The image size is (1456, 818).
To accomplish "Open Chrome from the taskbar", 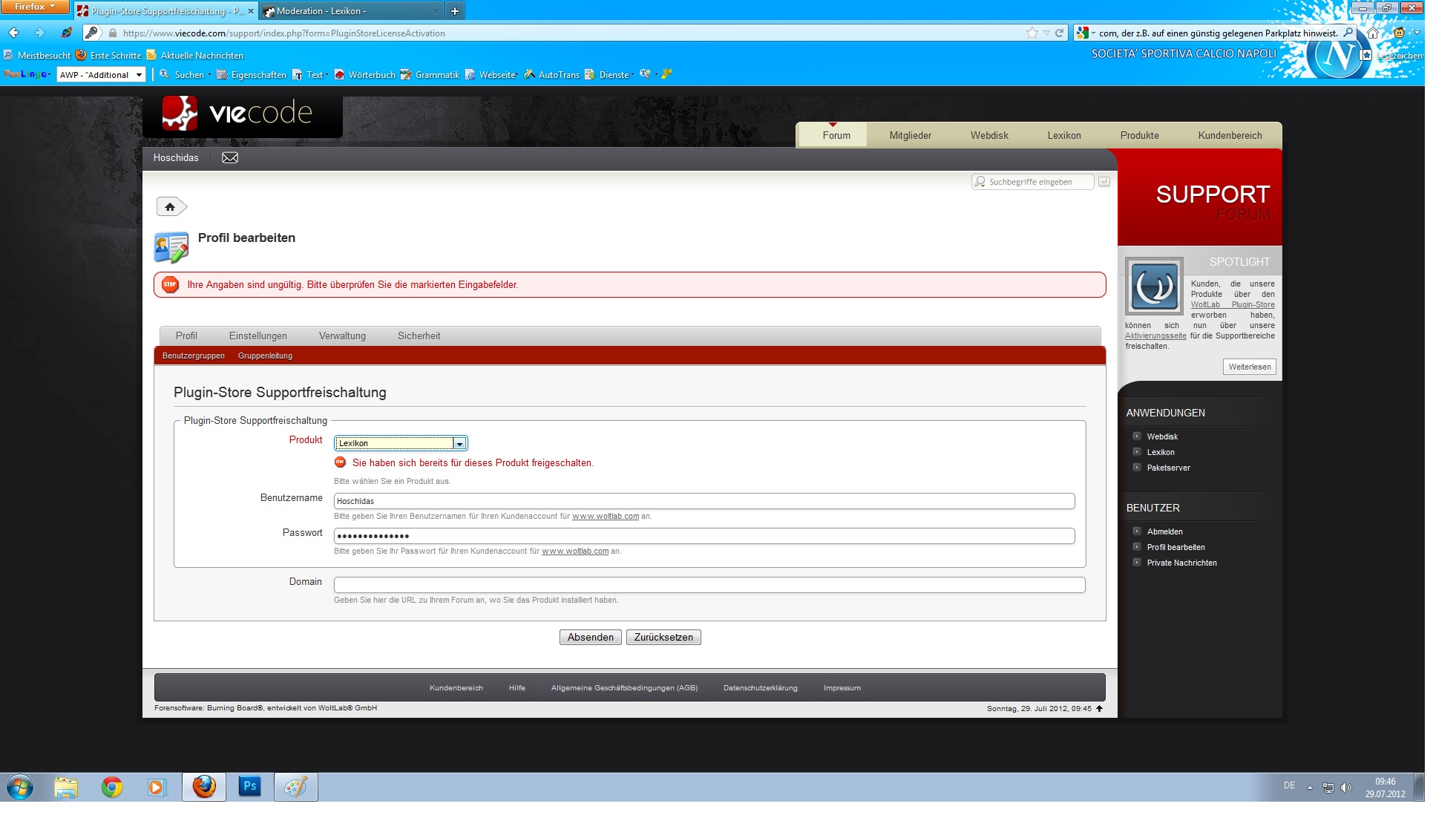I will pos(112,786).
